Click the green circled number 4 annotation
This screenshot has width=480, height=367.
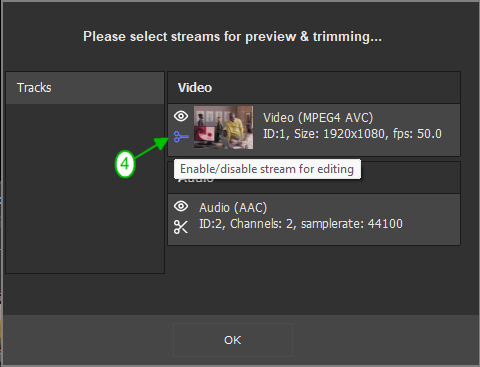(125, 164)
